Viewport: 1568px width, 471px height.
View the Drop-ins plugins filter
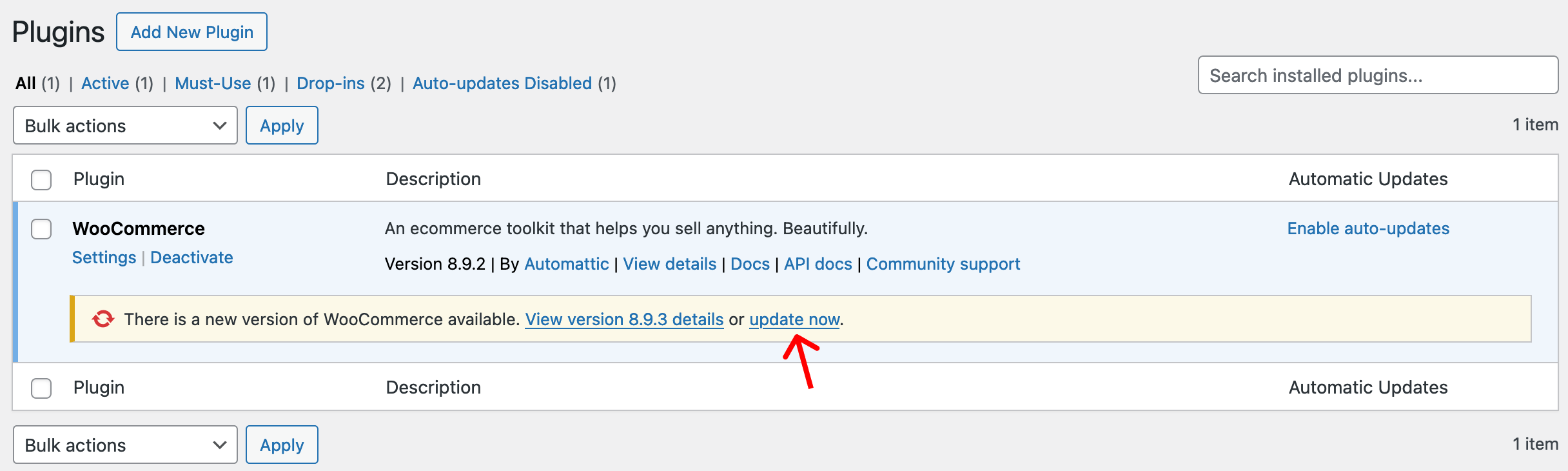tap(330, 83)
